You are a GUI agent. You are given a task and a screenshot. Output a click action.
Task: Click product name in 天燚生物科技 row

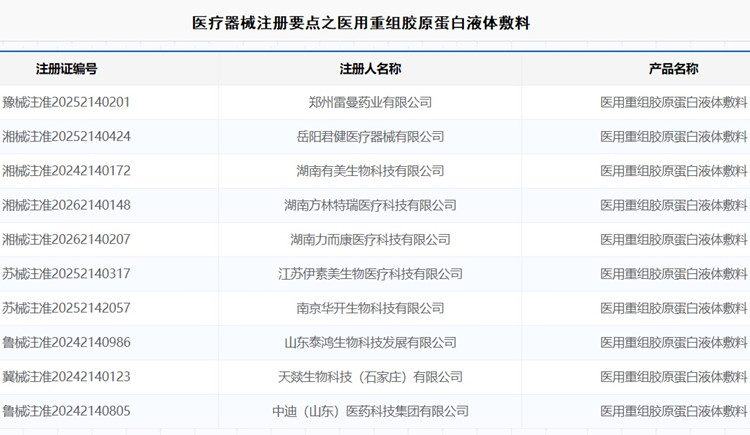pyautogui.click(x=674, y=377)
